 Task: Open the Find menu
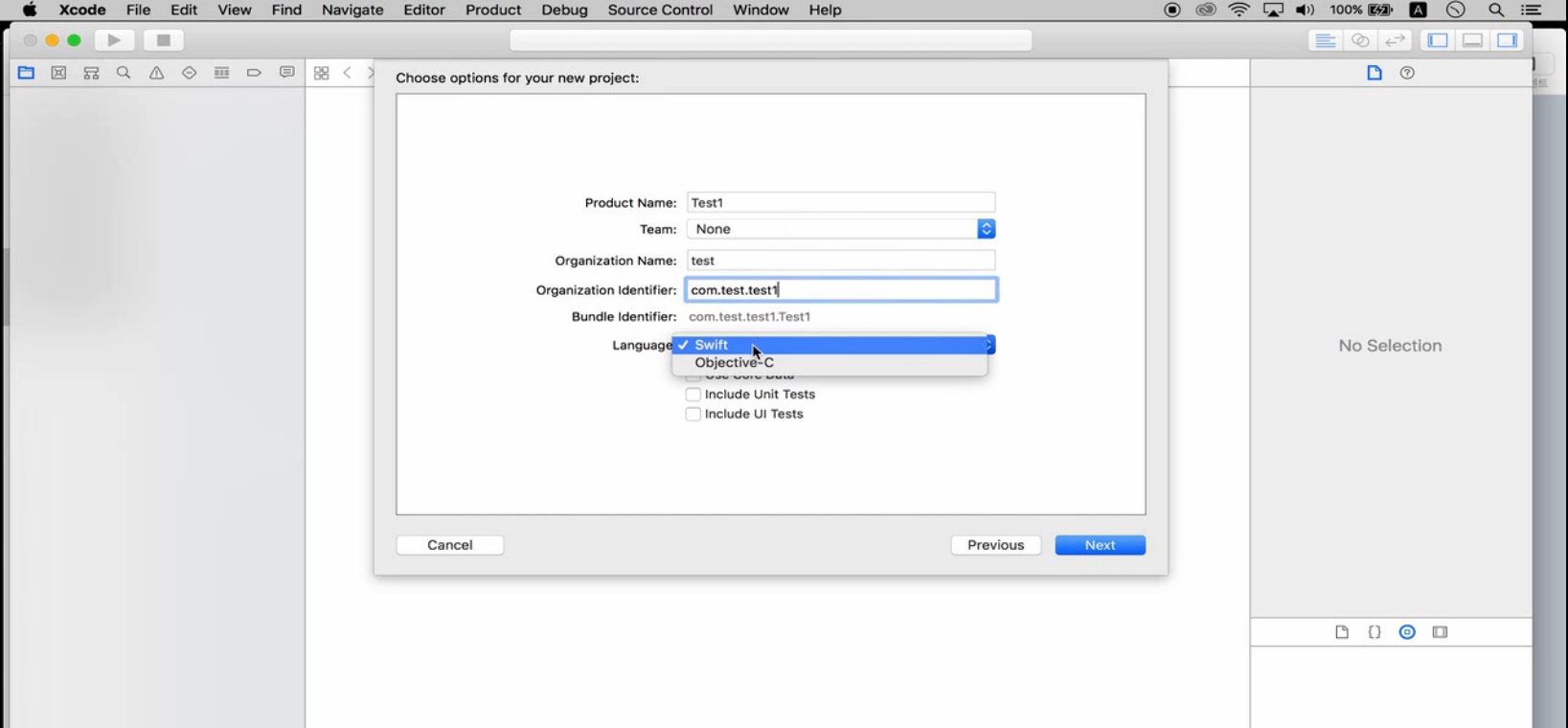click(287, 10)
